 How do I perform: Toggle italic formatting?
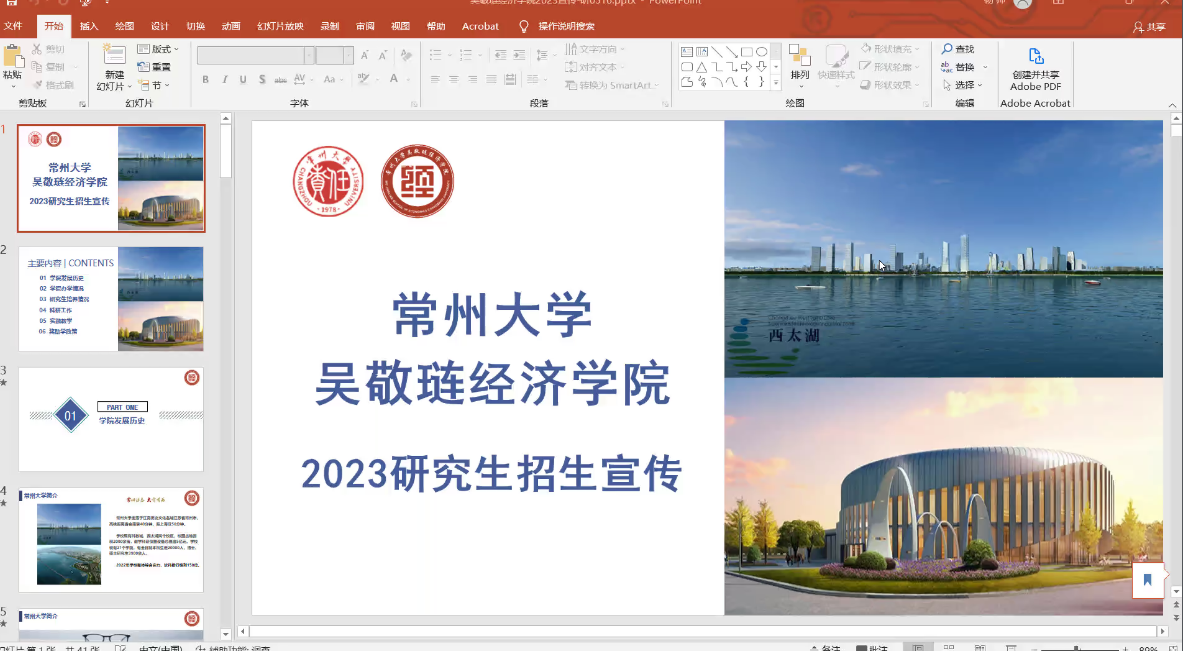click(224, 80)
